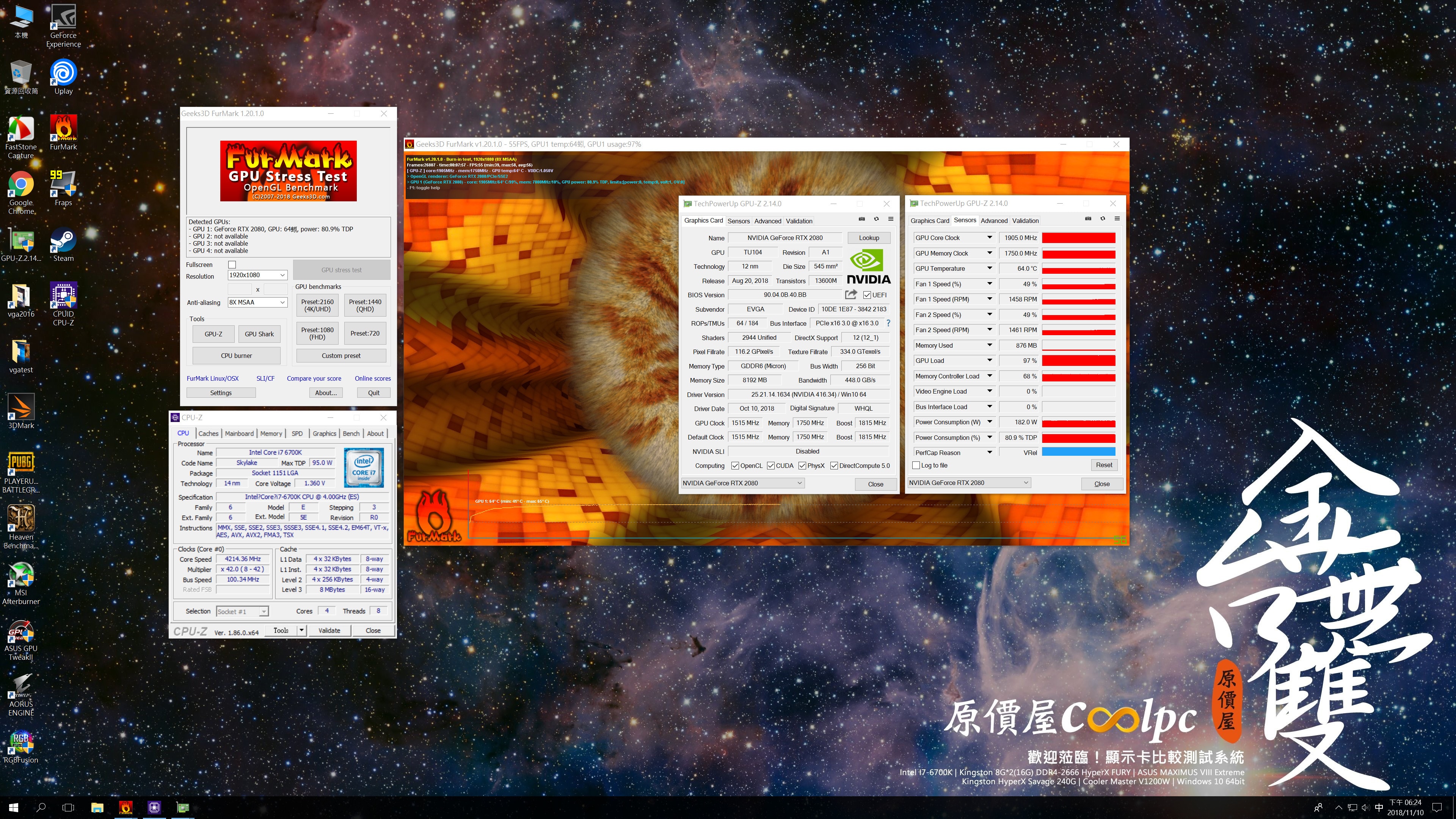Select the RGBFusion desktop icon
This screenshot has width=1456, height=819.
click(21, 746)
